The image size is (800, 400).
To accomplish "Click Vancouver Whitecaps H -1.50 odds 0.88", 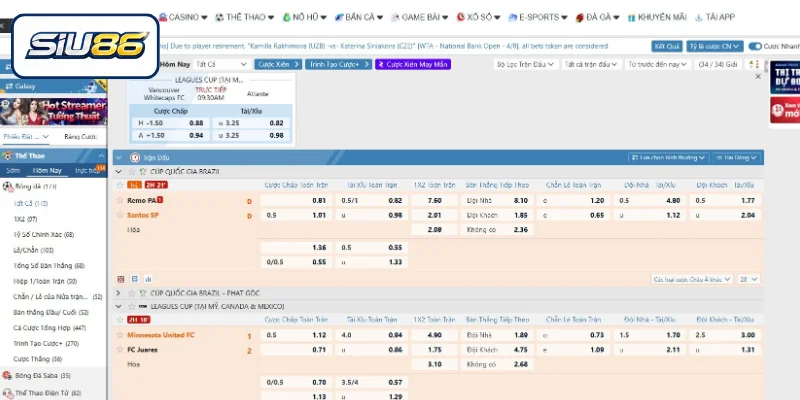I will coord(170,123).
